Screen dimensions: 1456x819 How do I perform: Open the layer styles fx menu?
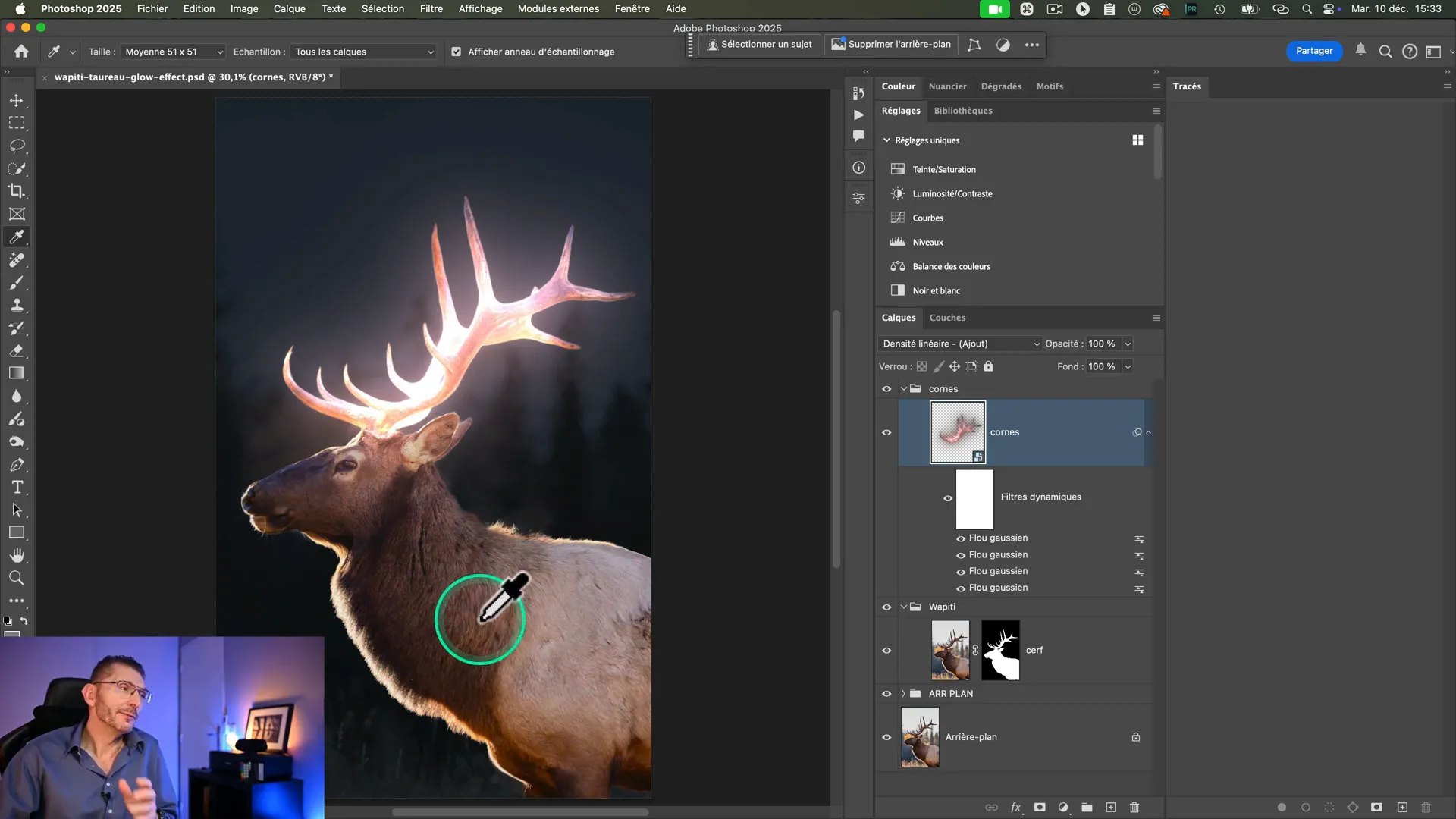pyautogui.click(x=1016, y=808)
